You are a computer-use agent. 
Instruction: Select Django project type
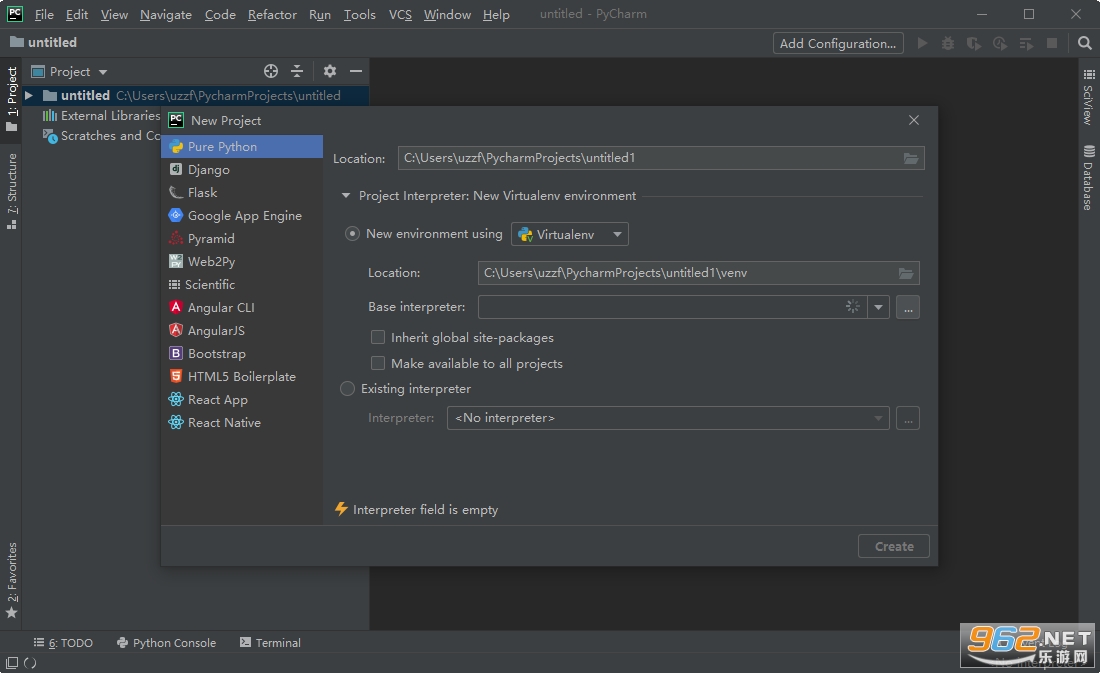tap(242, 170)
